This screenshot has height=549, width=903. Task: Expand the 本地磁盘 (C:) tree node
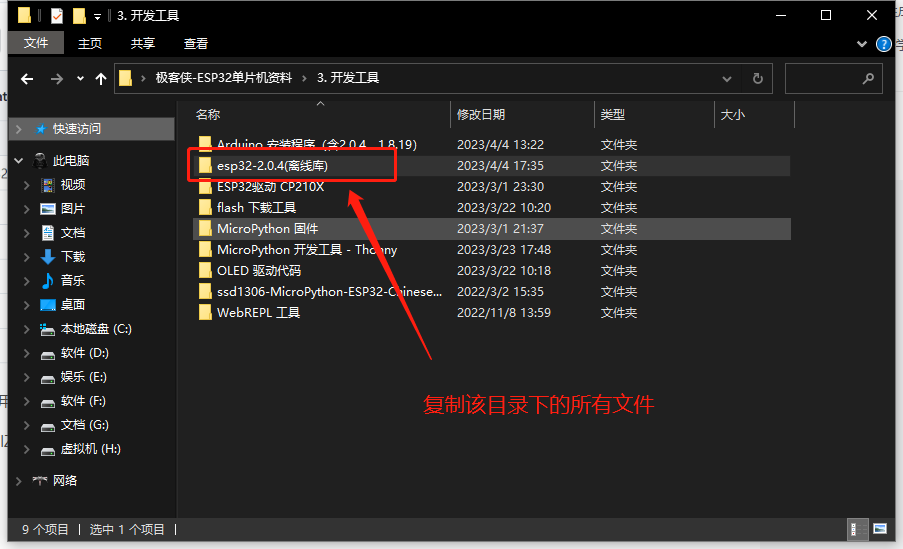[27, 329]
